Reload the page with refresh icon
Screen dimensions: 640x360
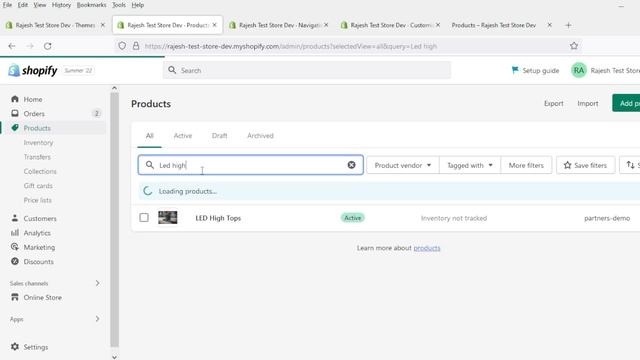[x=48, y=46]
